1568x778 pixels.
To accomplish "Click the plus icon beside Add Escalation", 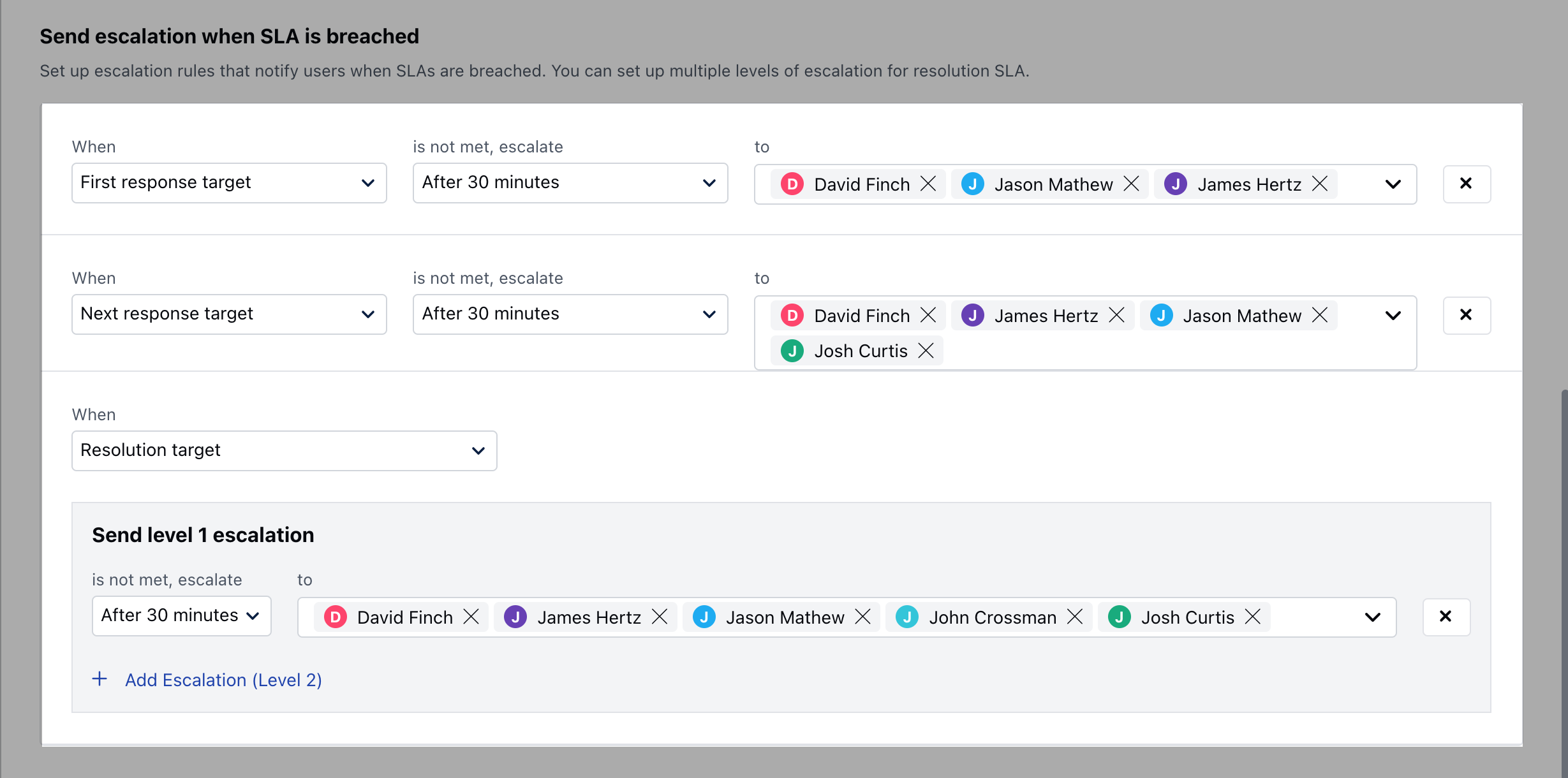I will pyautogui.click(x=100, y=679).
